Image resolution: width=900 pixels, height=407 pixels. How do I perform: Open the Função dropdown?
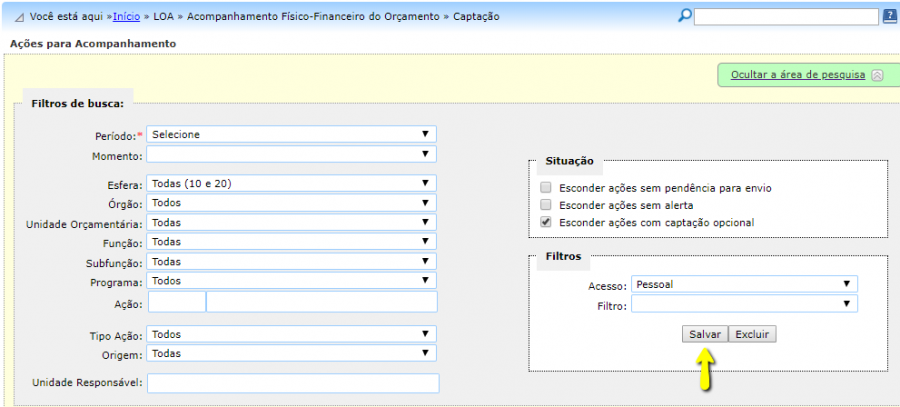point(292,242)
